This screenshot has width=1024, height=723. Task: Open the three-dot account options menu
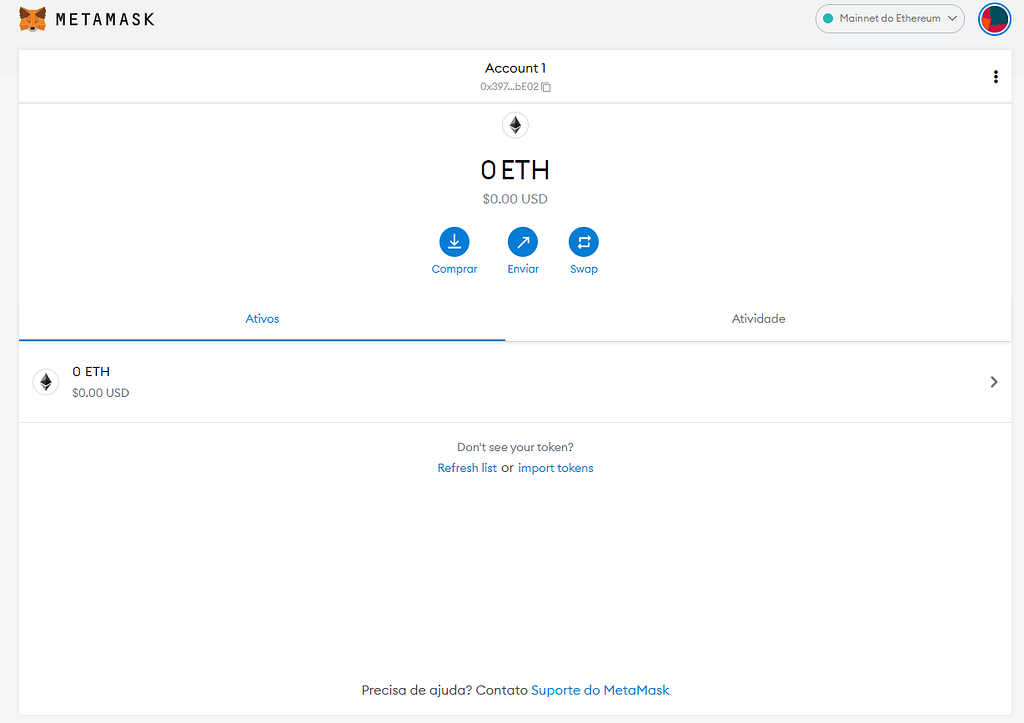(995, 77)
